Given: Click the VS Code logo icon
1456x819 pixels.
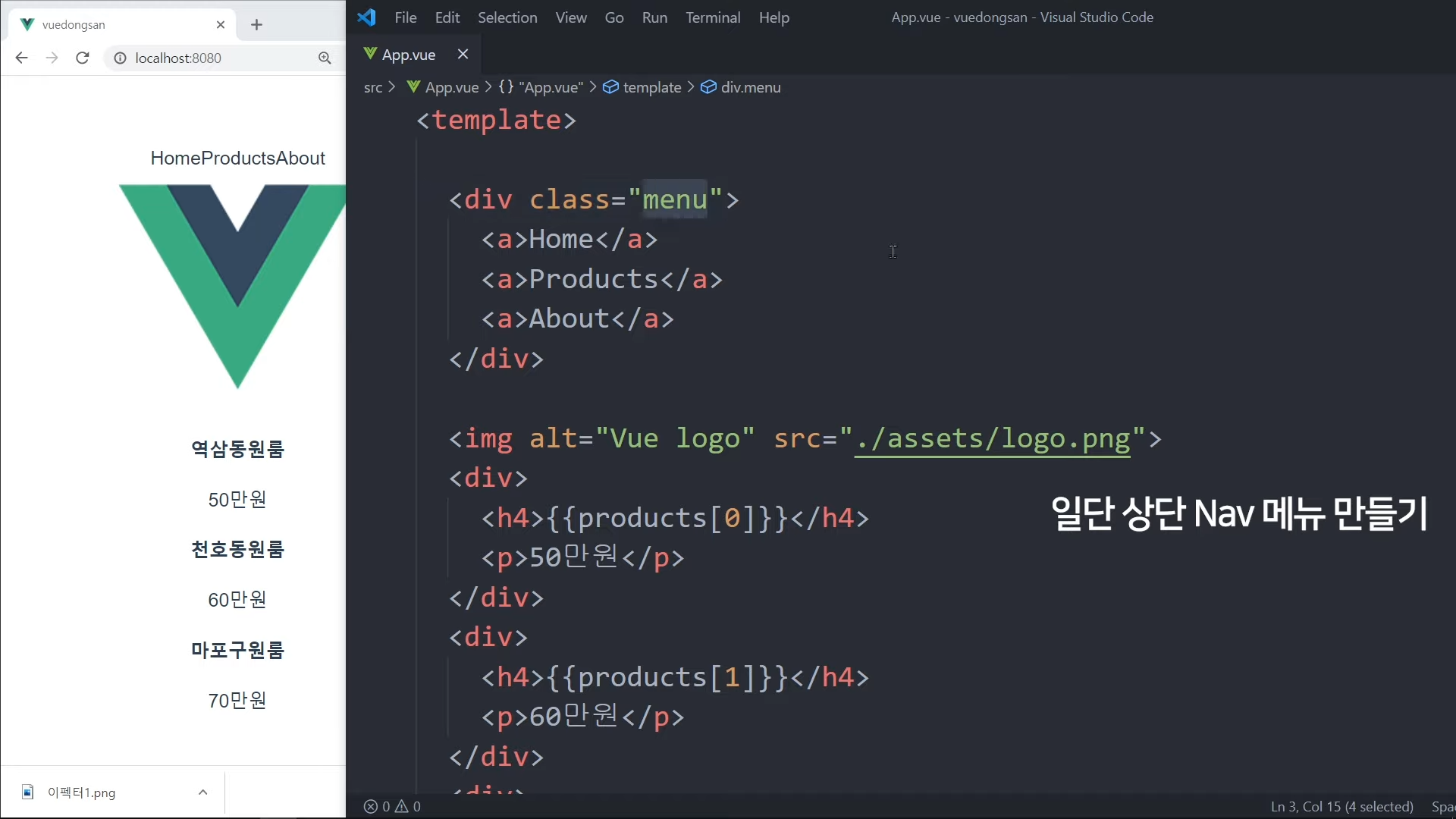Looking at the screenshot, I should coord(367,17).
